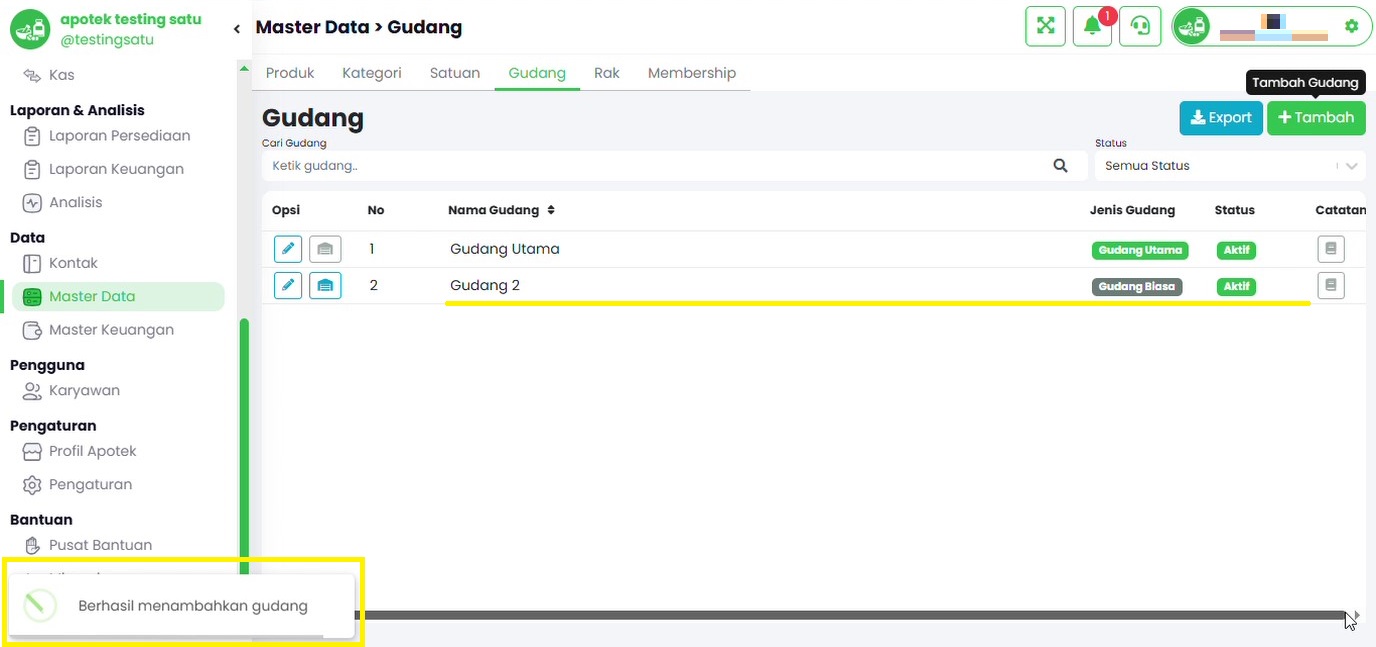The width and height of the screenshot is (1376, 647).
Task: Open Profil Apotek
Action: point(92,451)
